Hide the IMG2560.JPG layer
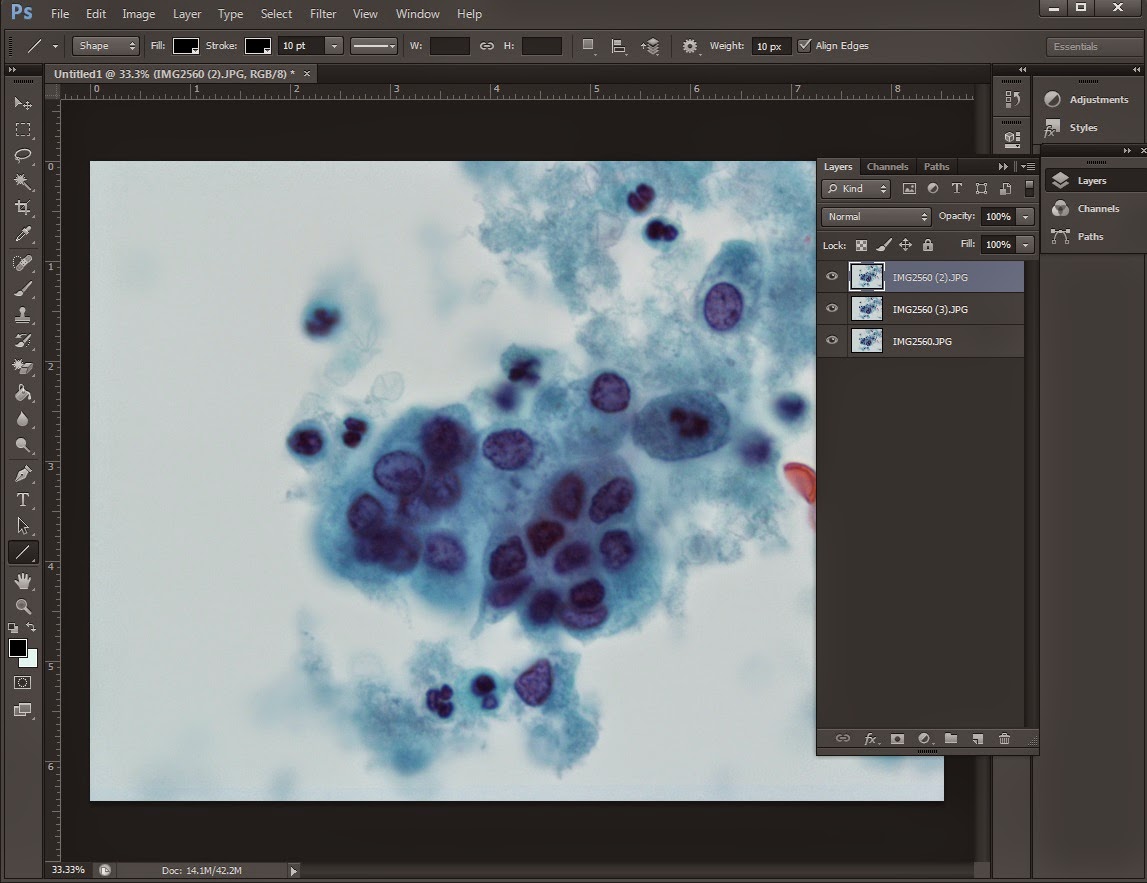Viewport: 1147px width, 883px height. (x=831, y=341)
